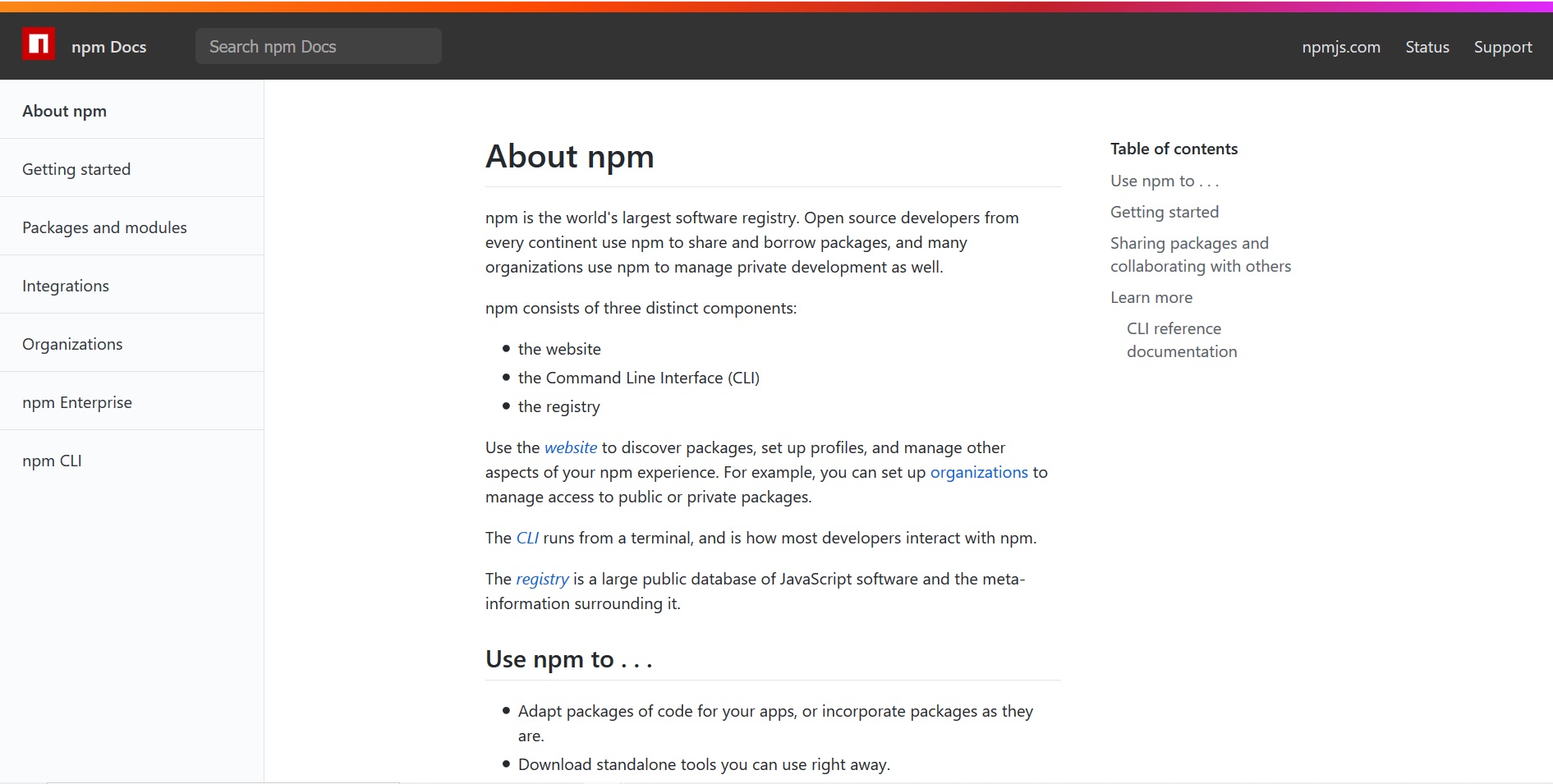Follow the italic CLI link
1553x784 pixels.
coord(527,538)
